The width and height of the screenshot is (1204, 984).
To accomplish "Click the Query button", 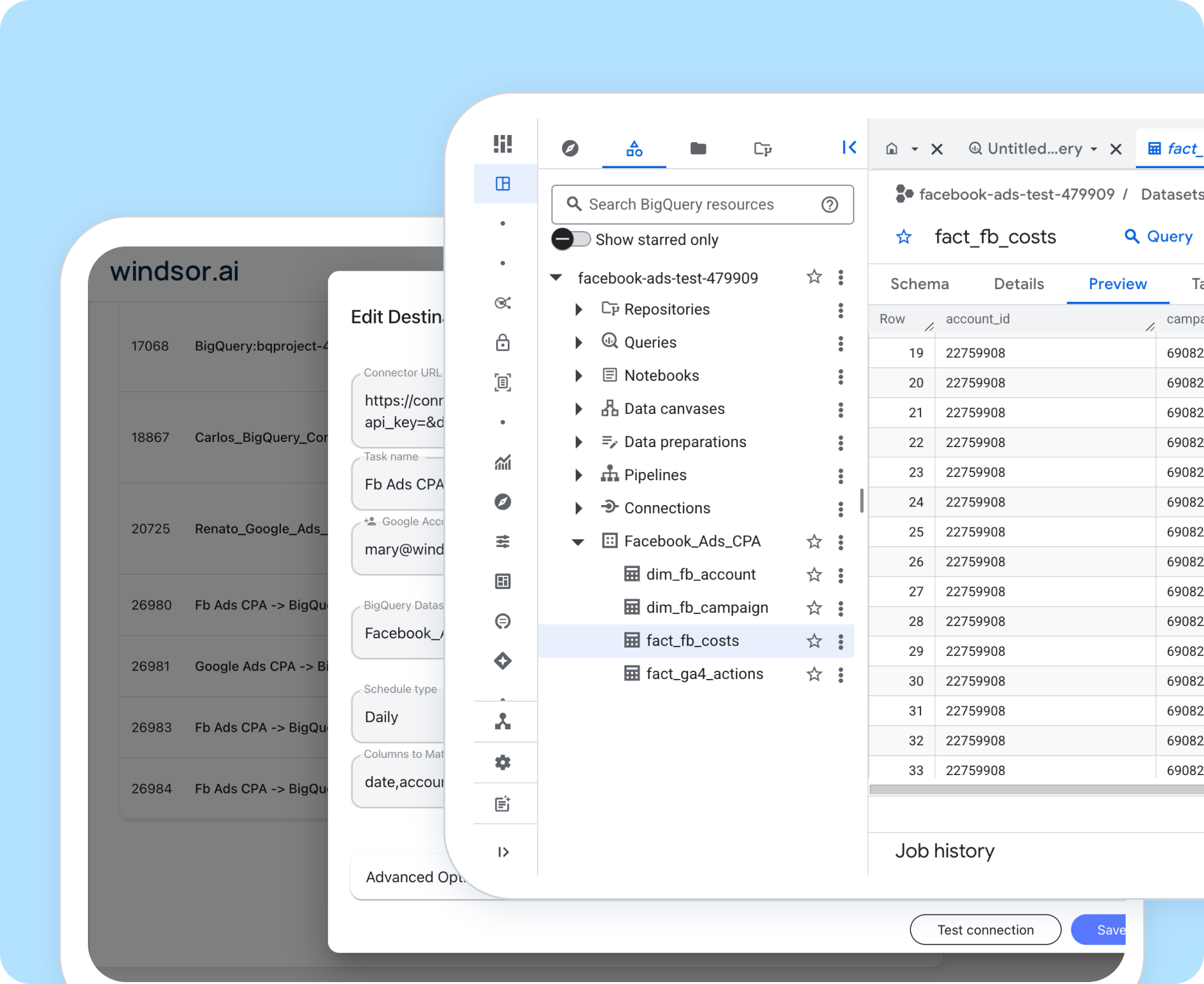I will point(1159,237).
